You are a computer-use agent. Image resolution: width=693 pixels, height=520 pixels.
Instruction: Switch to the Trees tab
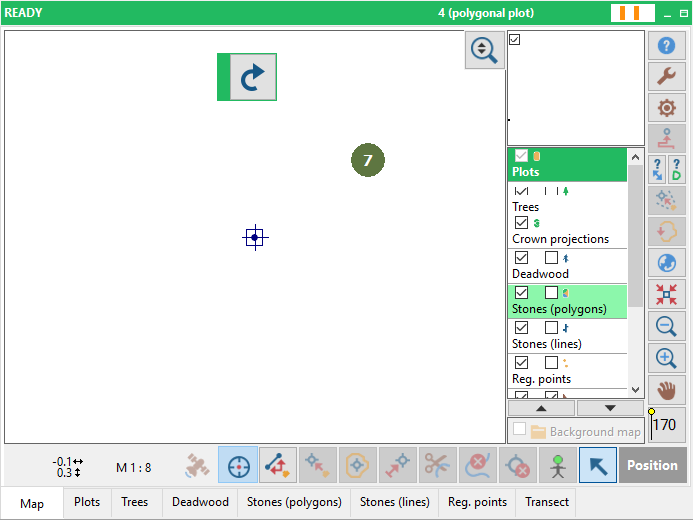click(x=134, y=502)
